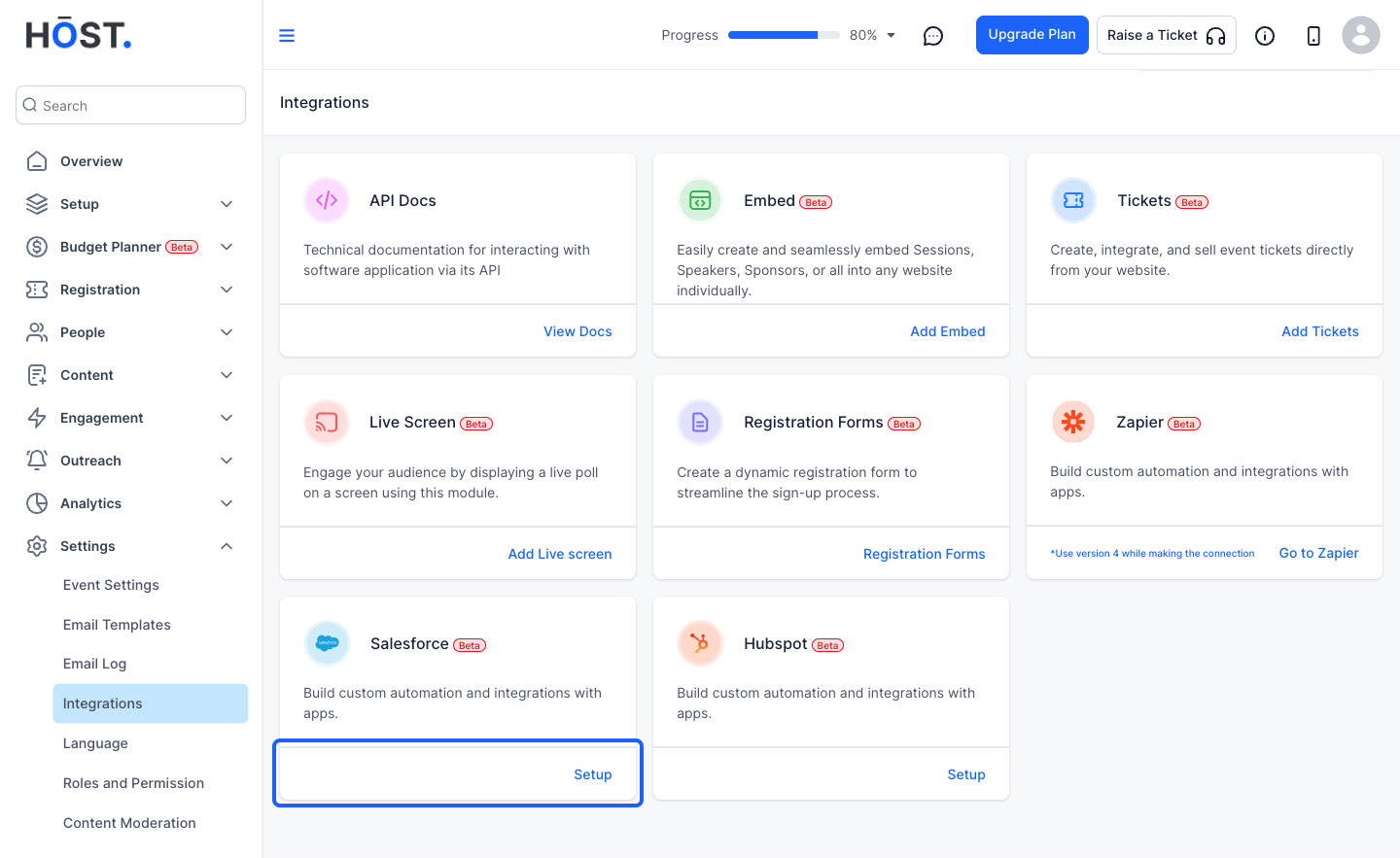Click the Salesforce Beta badge
The image size is (1400, 858).
[x=470, y=645]
